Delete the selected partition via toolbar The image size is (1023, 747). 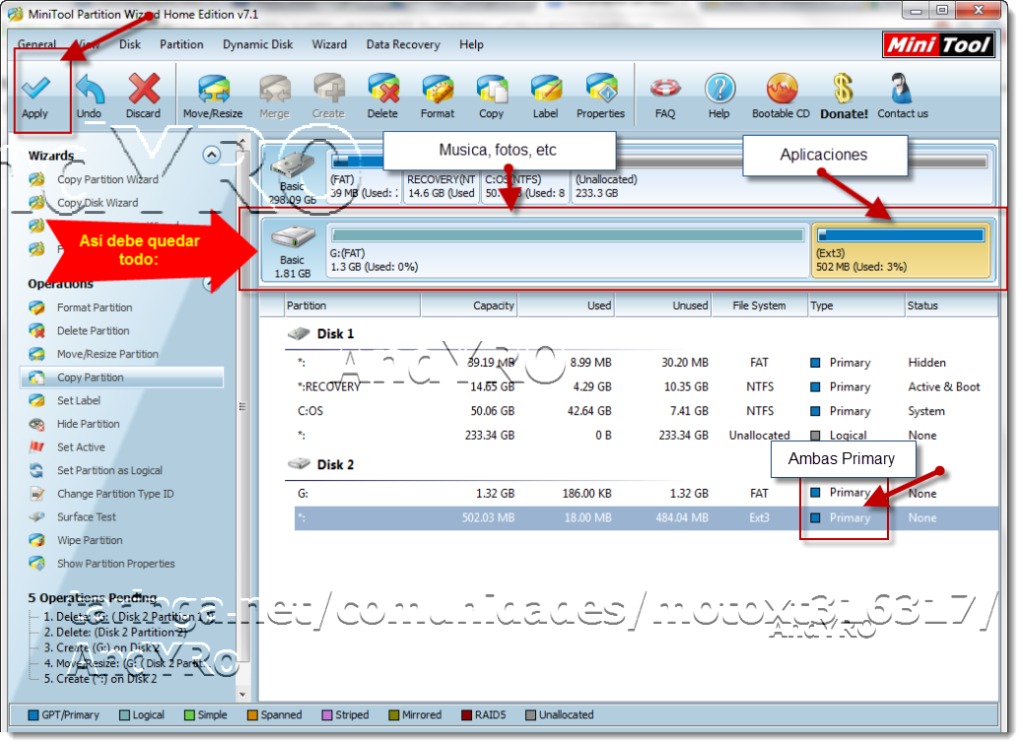pos(382,97)
